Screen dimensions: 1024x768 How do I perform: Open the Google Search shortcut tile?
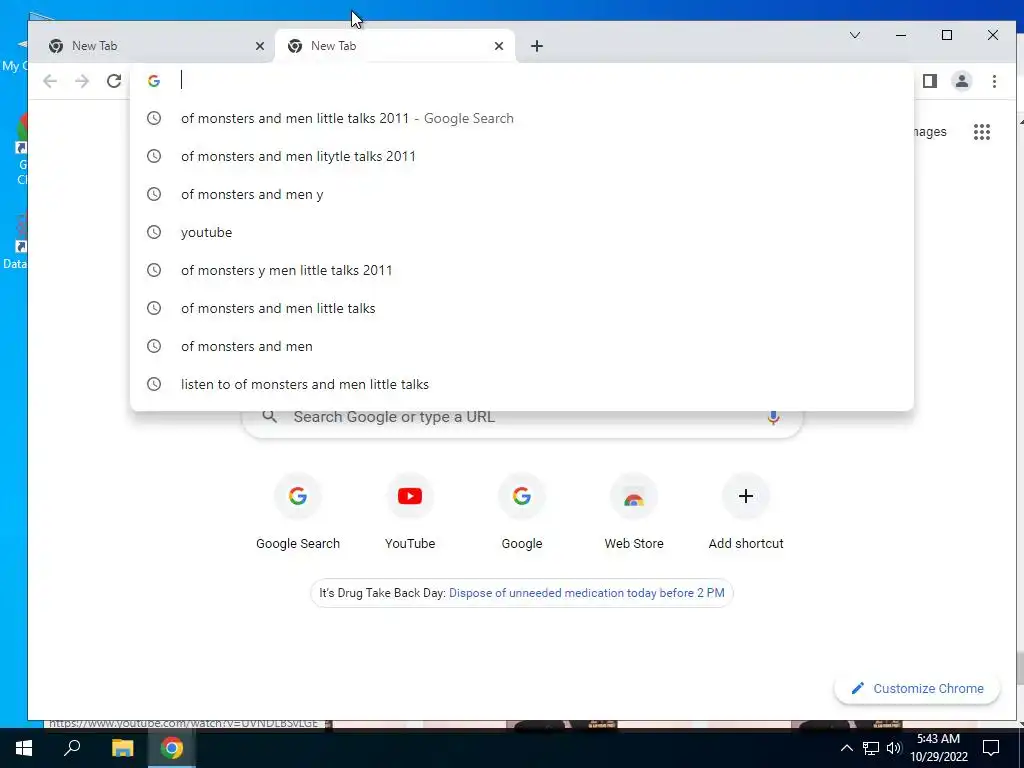coord(298,512)
